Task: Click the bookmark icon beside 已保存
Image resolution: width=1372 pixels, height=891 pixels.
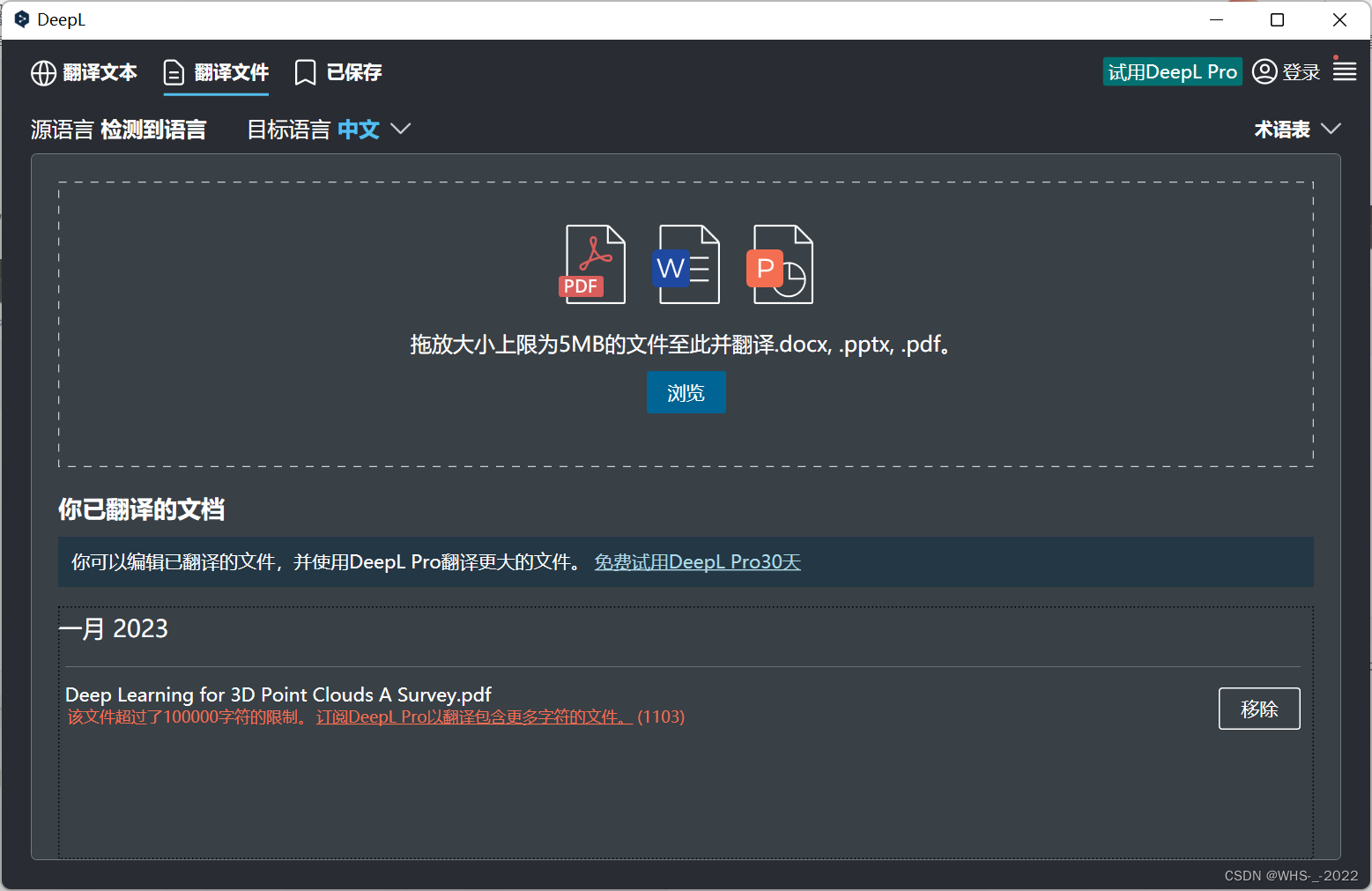Action: 305,73
